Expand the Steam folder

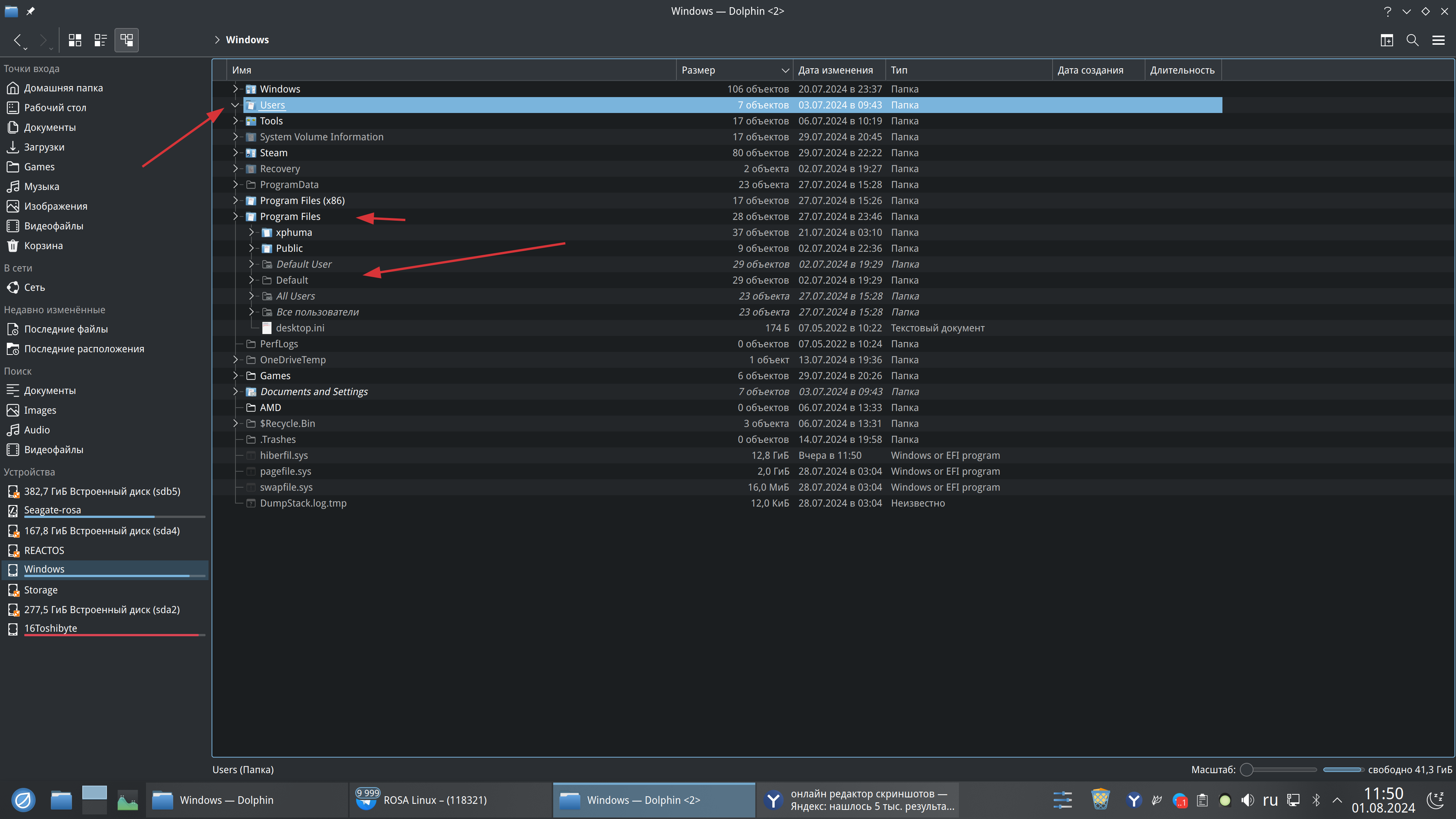[235, 152]
